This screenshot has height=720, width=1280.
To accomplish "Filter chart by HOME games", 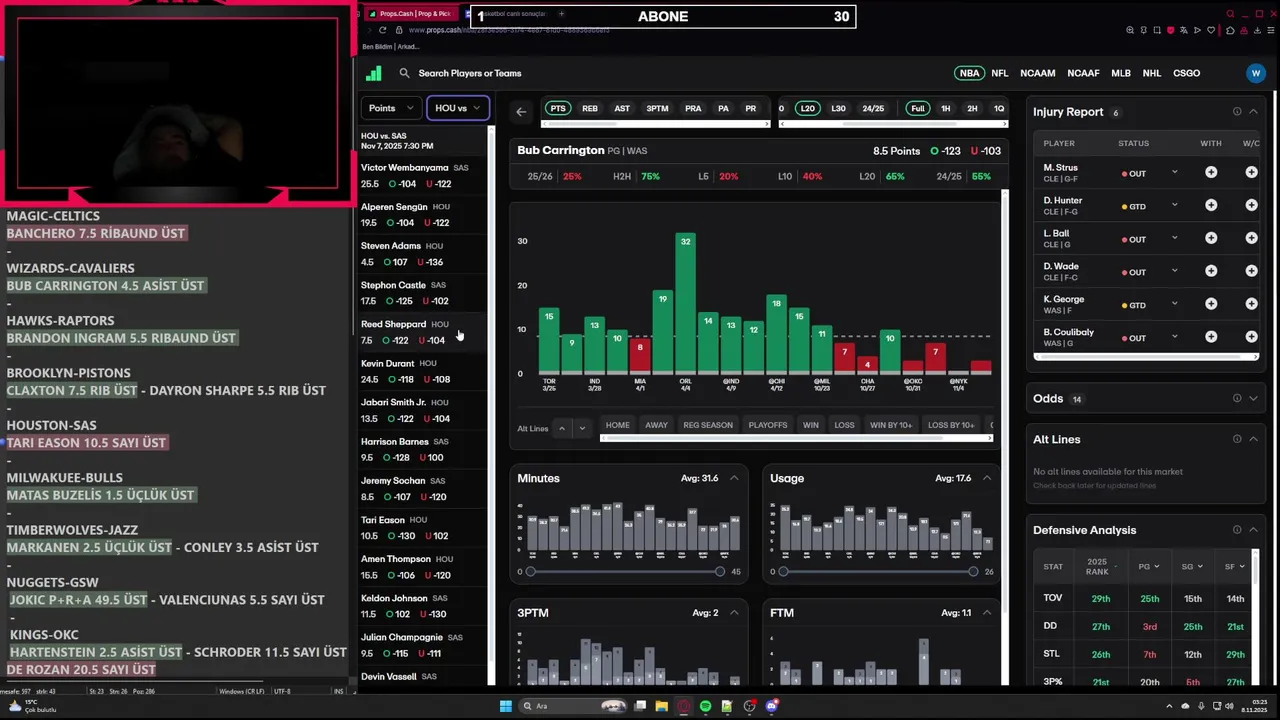I will point(618,425).
